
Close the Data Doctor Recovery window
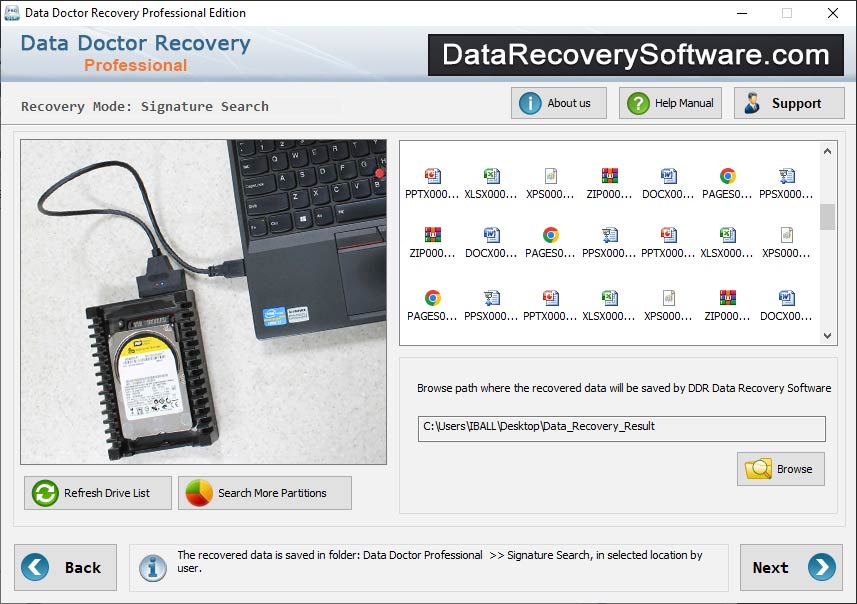tap(832, 13)
